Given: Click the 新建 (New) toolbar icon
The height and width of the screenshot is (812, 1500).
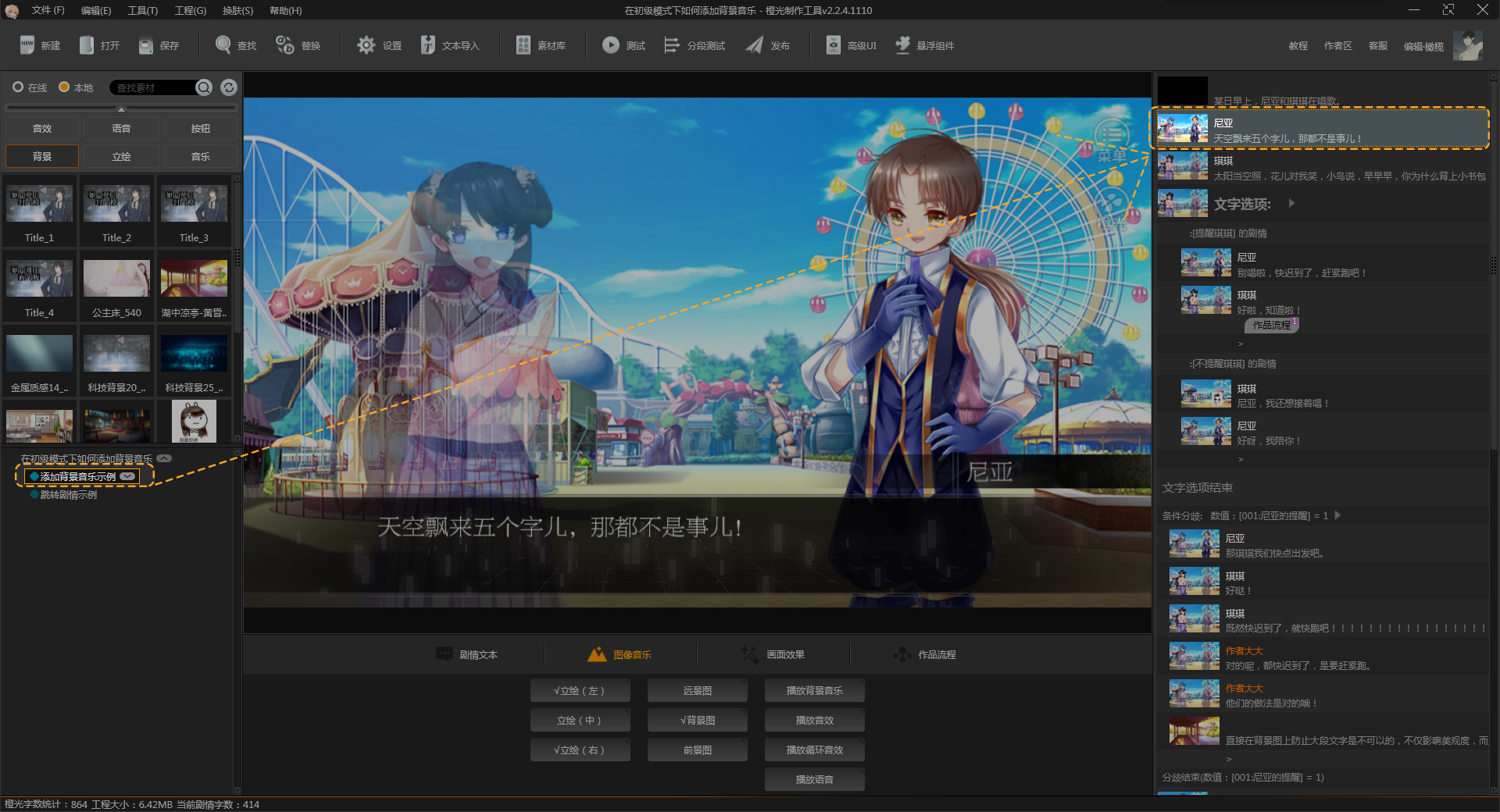Looking at the screenshot, I should coord(27,45).
